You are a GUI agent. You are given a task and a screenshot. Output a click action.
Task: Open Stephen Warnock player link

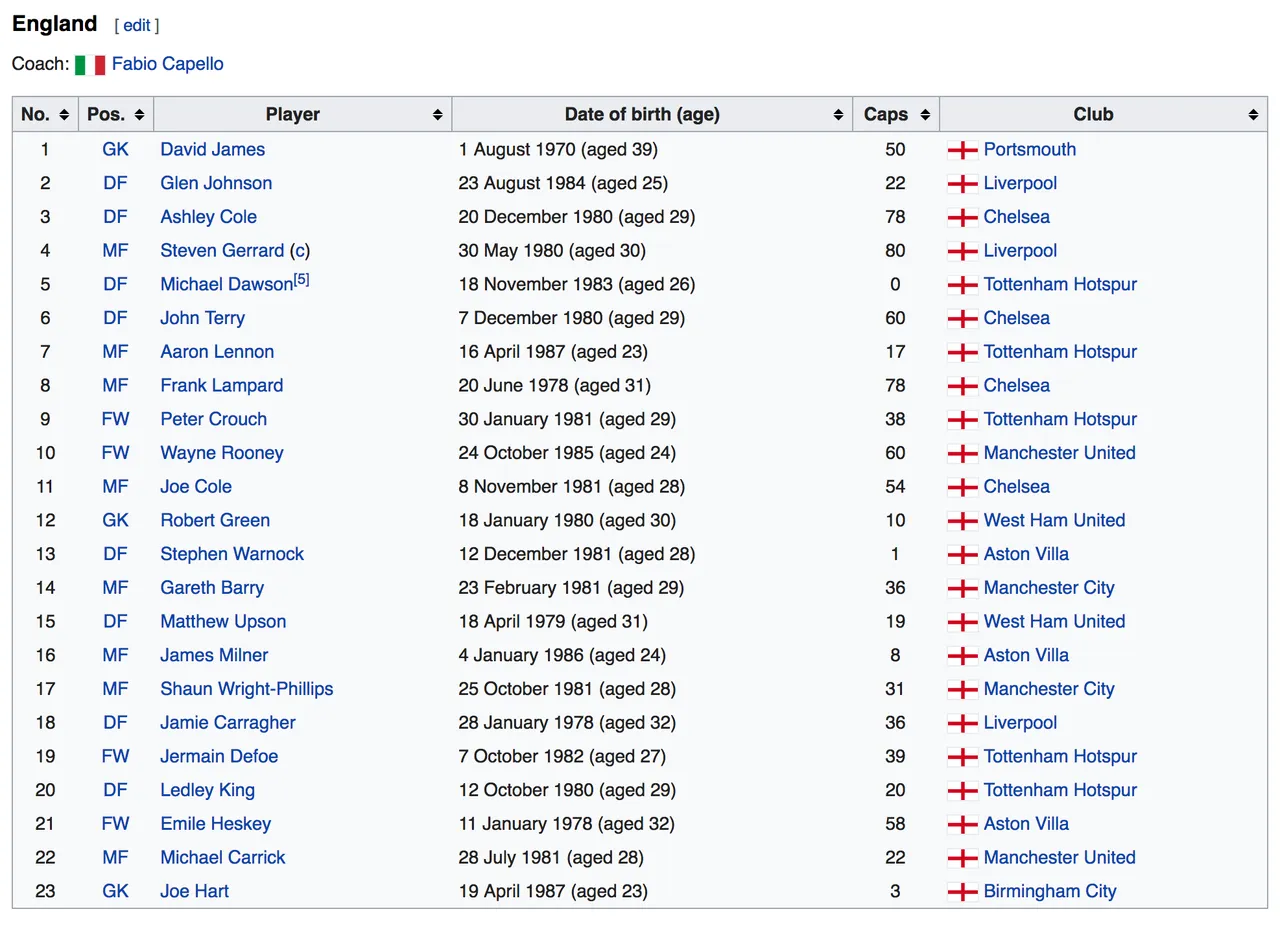tap(232, 554)
